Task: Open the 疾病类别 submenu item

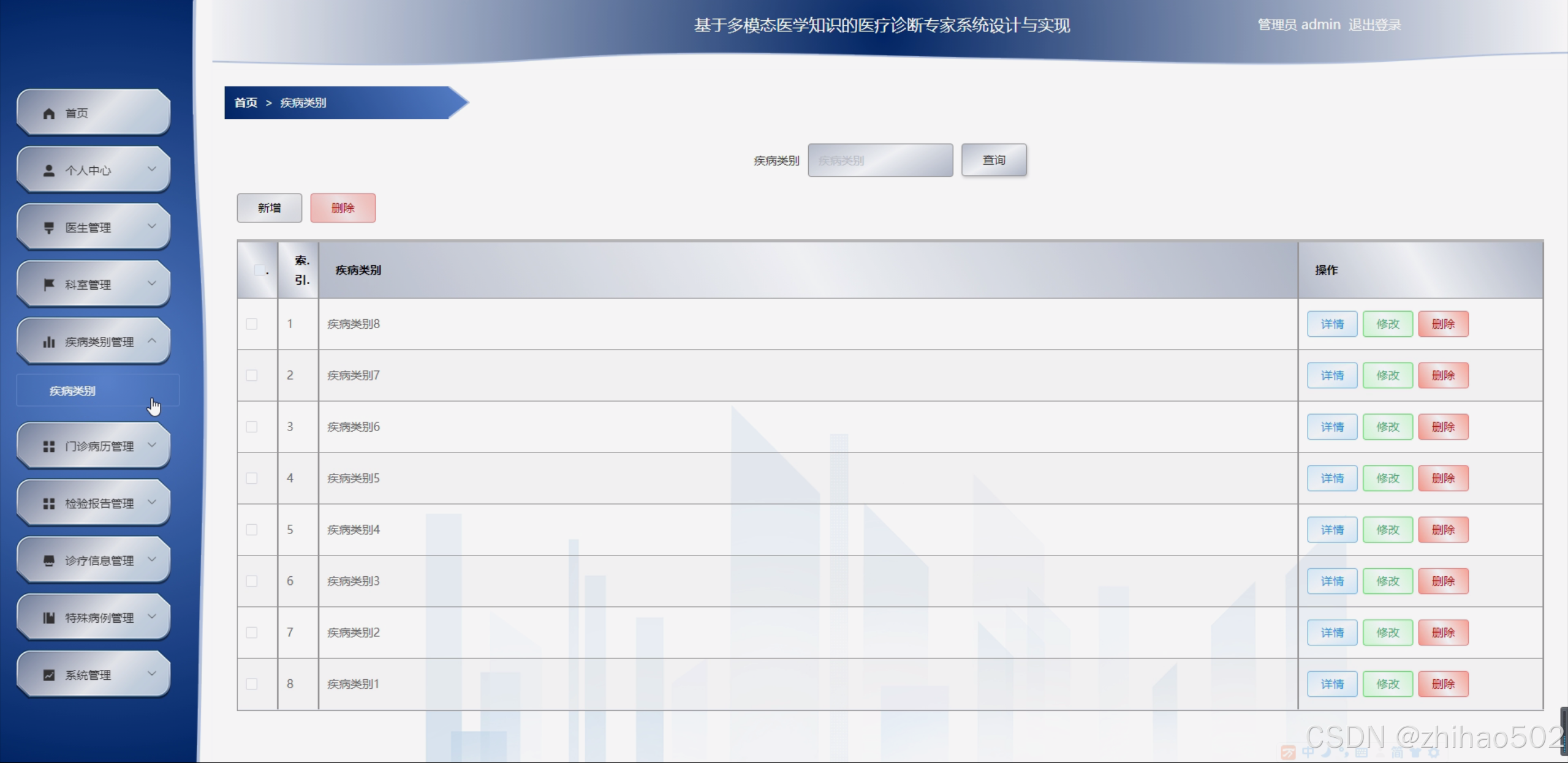Action: point(72,391)
